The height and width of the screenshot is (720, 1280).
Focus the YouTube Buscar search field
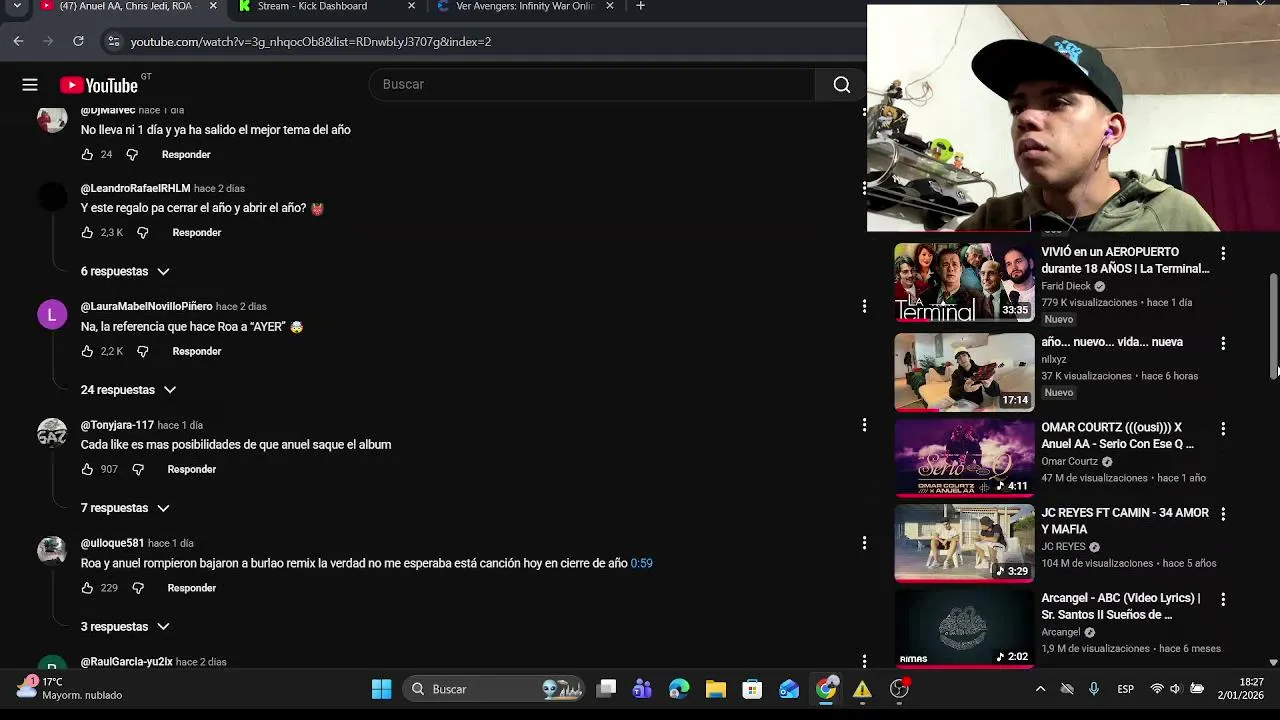pyautogui.click(x=593, y=85)
